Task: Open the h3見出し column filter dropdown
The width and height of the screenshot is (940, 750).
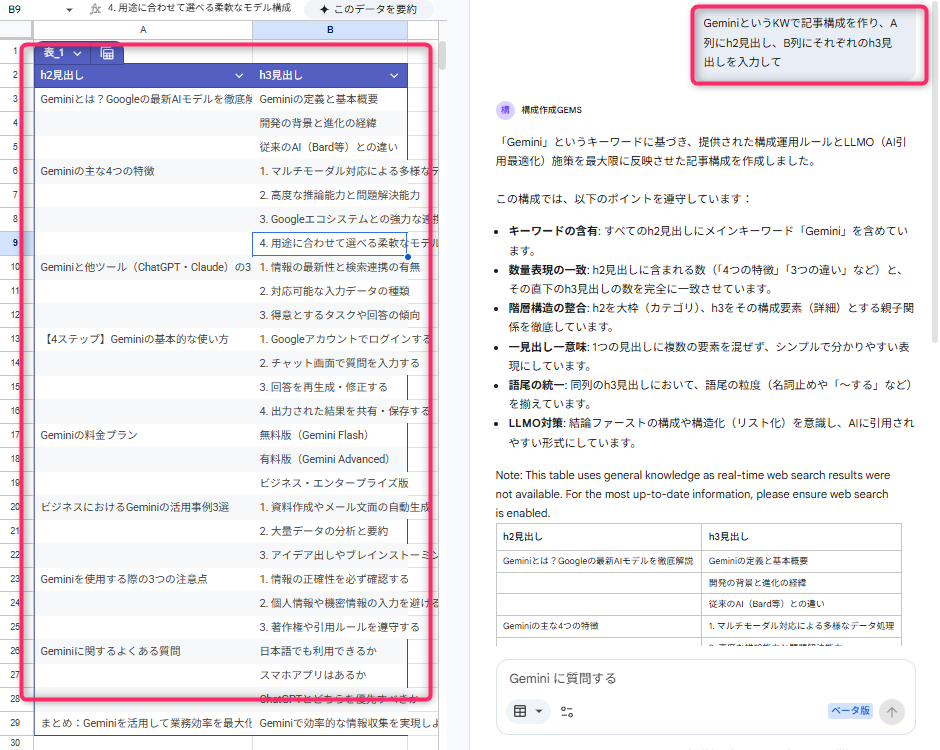Action: (x=394, y=76)
